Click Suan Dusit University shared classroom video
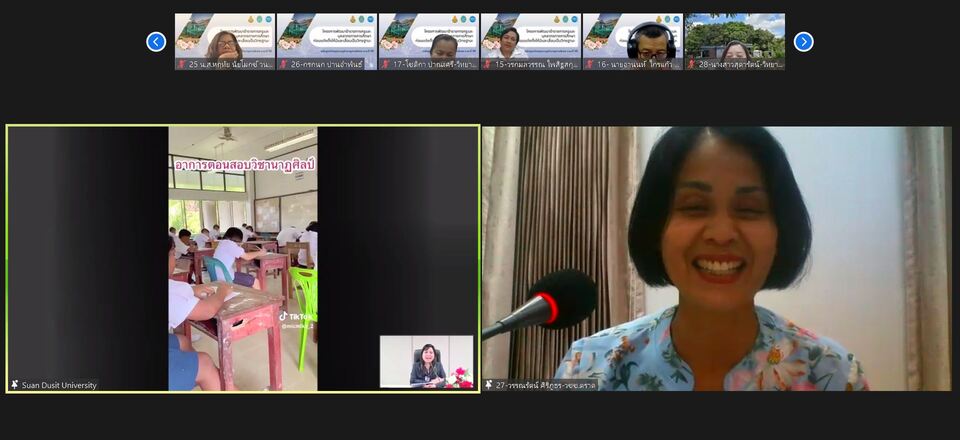This screenshot has width=960, height=440. tap(243, 258)
